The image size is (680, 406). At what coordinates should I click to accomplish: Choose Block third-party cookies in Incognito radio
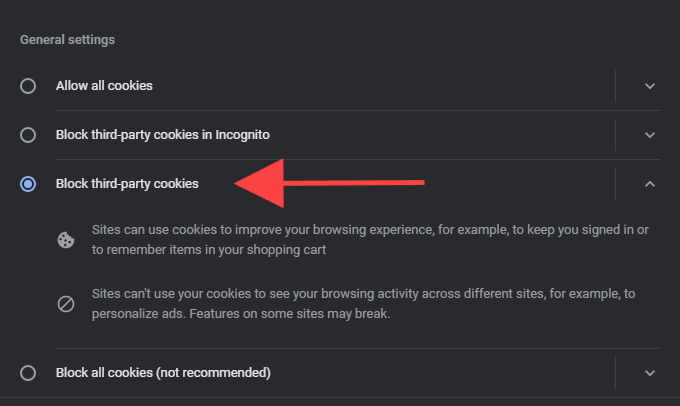click(x=28, y=135)
